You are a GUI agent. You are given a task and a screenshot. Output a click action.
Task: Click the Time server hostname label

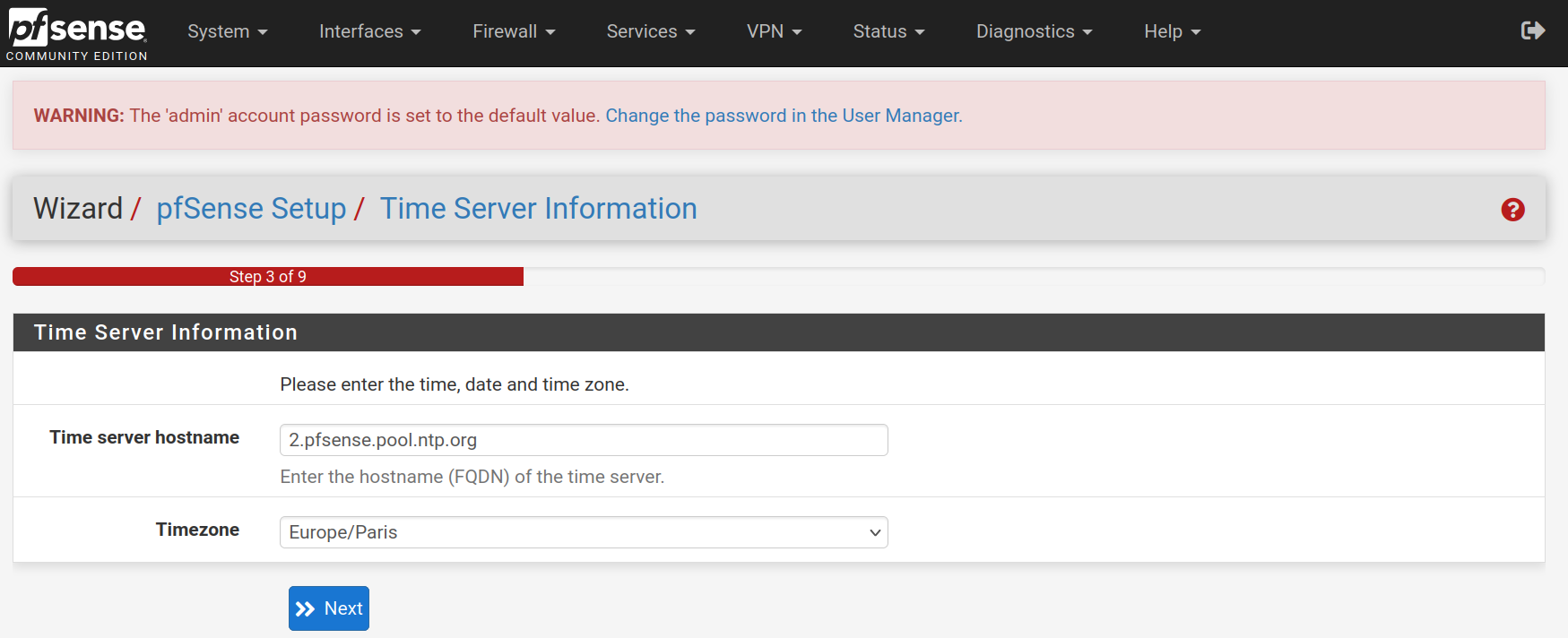[144, 437]
